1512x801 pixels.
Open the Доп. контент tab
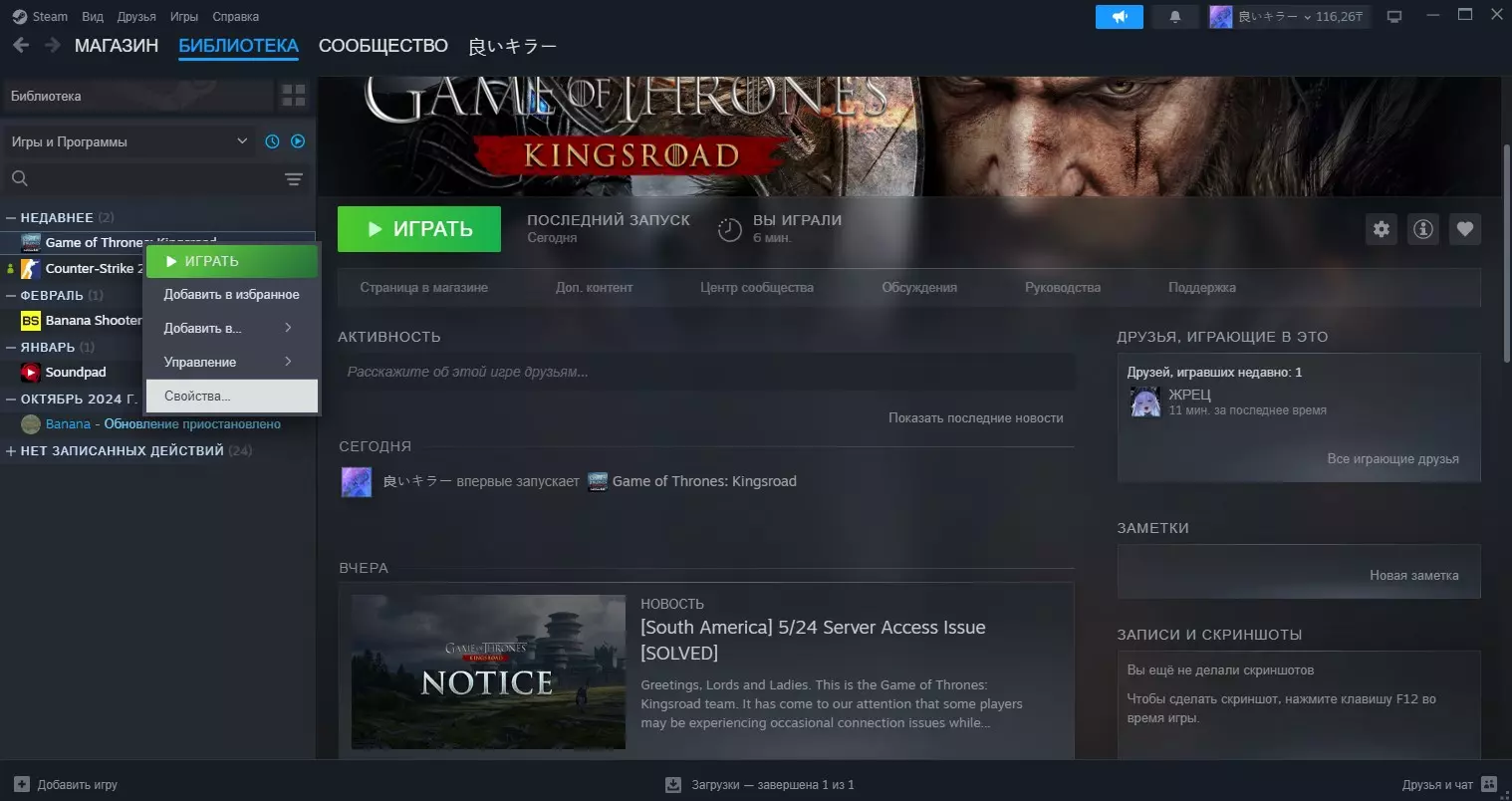tap(595, 288)
